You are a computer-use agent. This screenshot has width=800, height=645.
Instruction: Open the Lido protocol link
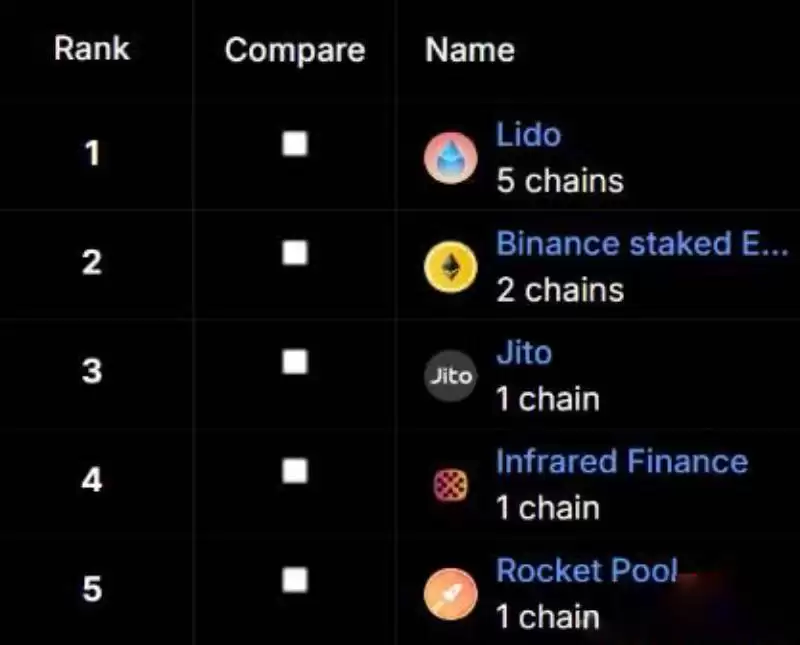528,135
